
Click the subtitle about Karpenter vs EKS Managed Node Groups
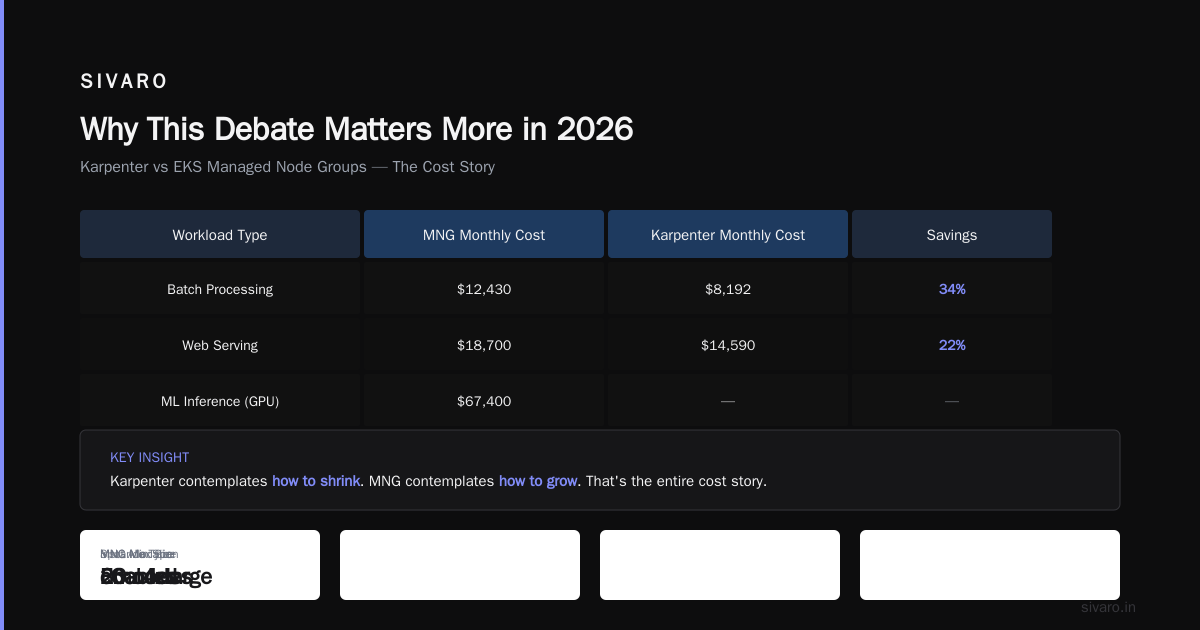[287, 167]
